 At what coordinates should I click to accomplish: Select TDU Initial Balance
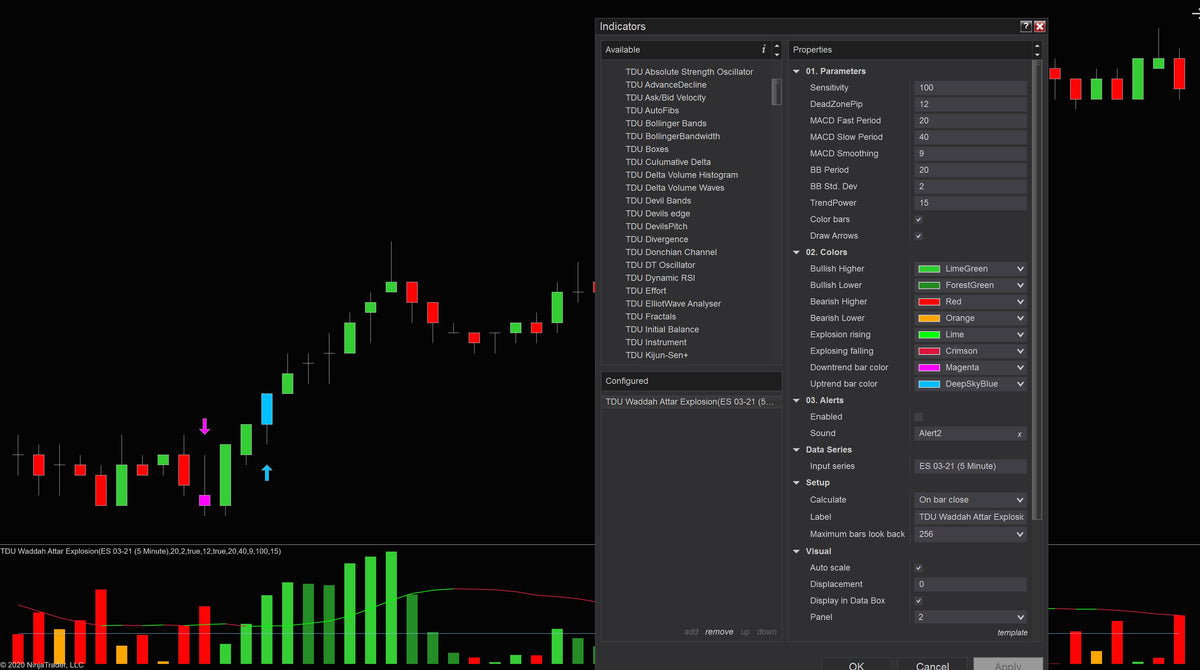pos(662,329)
